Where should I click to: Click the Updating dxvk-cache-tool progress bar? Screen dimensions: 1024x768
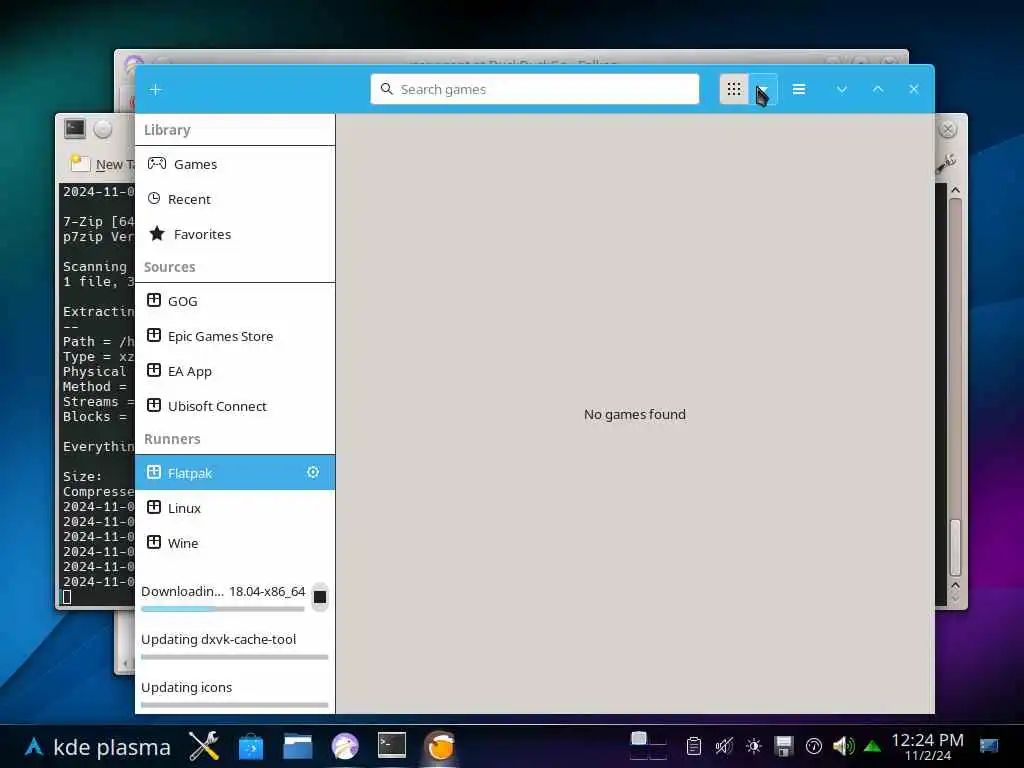234,657
